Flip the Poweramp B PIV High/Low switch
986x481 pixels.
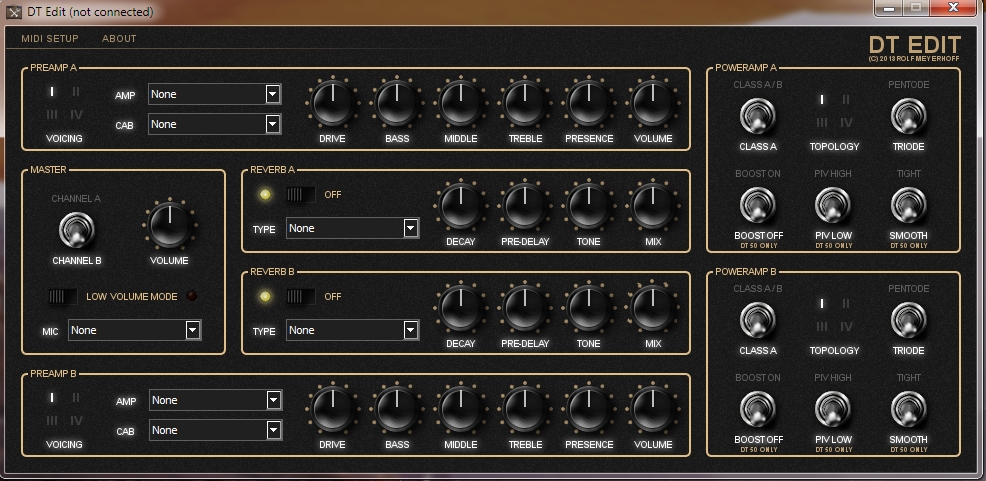(x=833, y=409)
